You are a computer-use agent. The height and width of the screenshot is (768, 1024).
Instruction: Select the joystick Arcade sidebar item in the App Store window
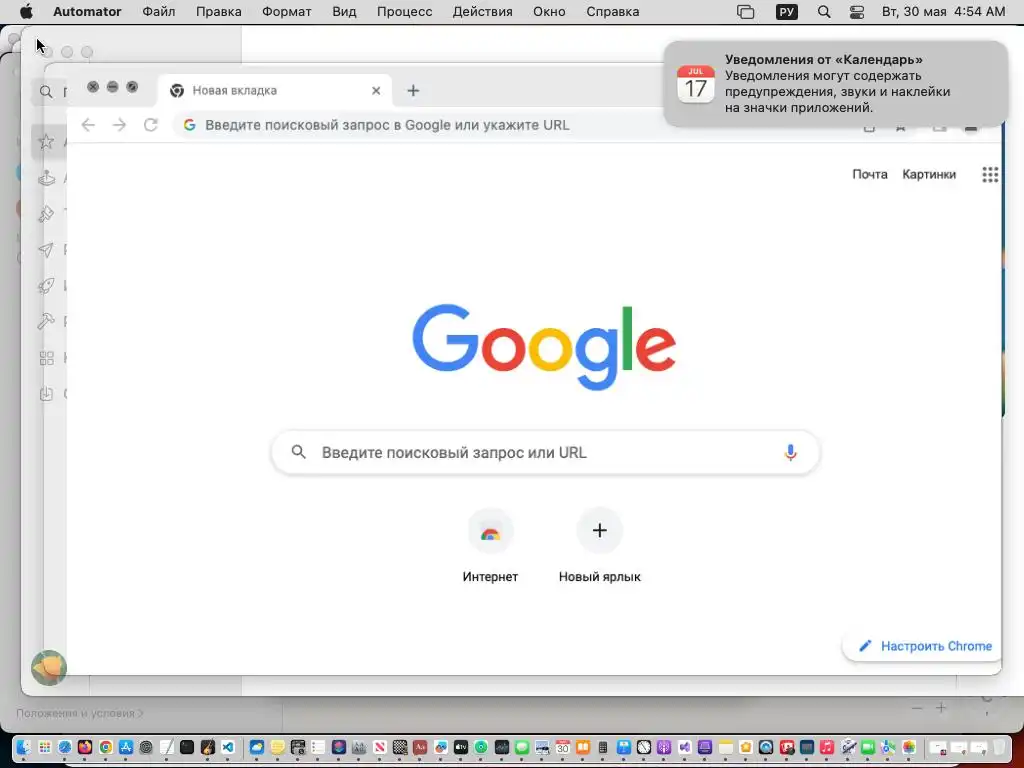pos(46,178)
